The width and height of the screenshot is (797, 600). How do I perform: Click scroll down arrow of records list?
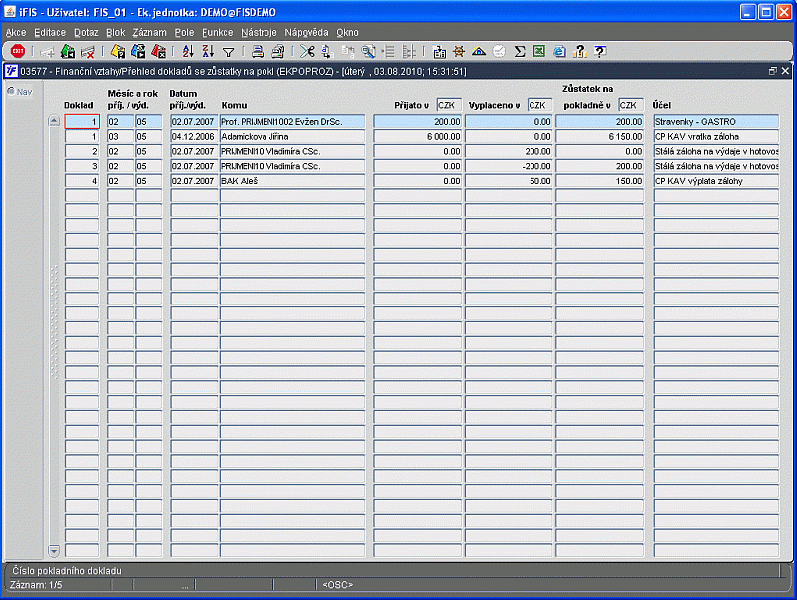(x=54, y=550)
